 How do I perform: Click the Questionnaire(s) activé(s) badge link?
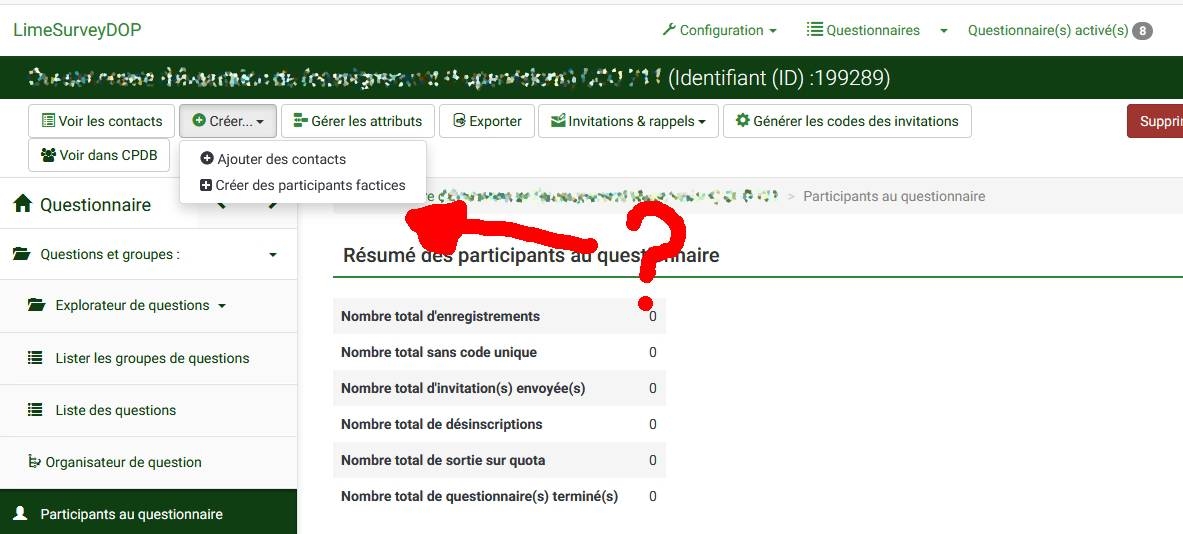point(1059,30)
